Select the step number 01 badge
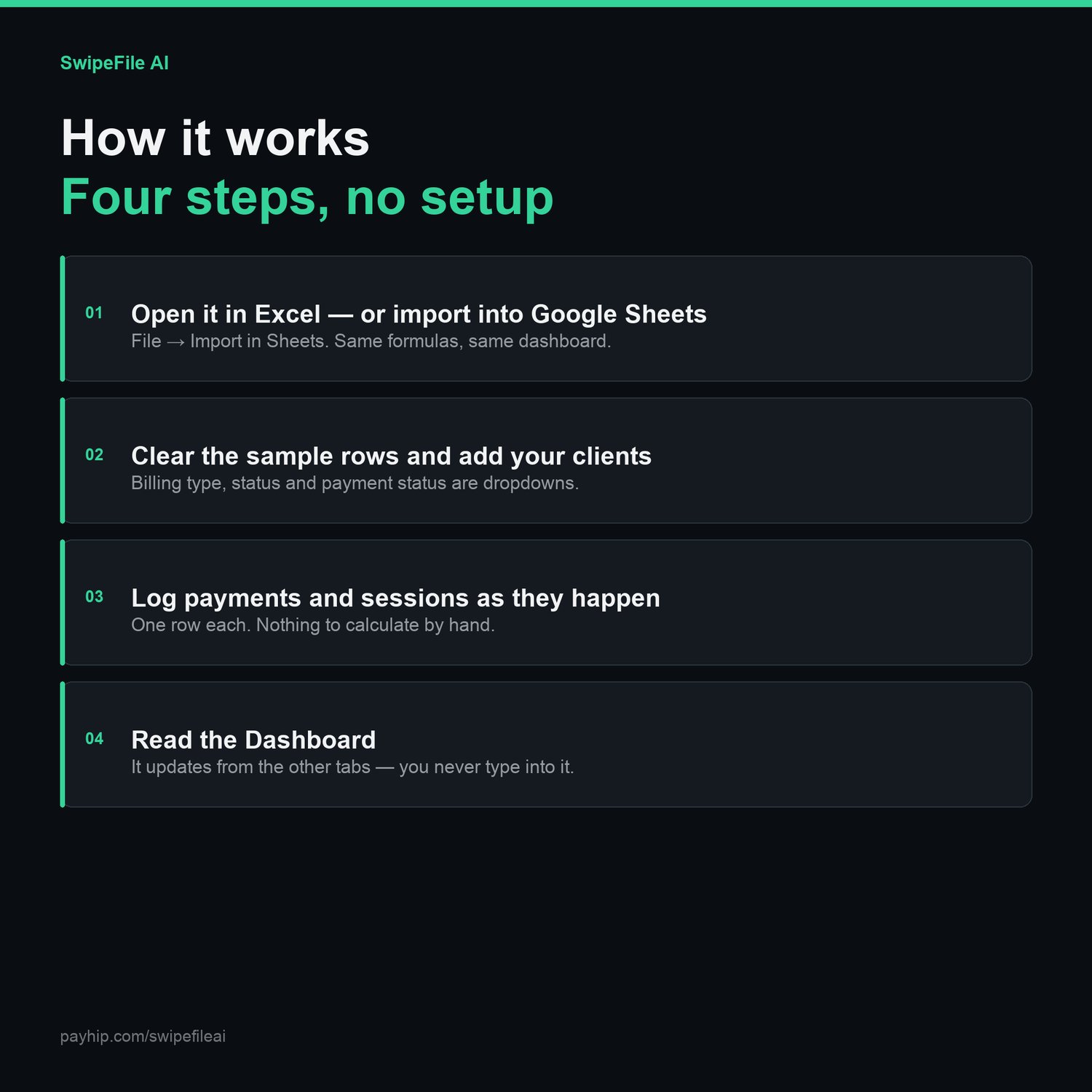1092x1092 pixels. [x=94, y=313]
